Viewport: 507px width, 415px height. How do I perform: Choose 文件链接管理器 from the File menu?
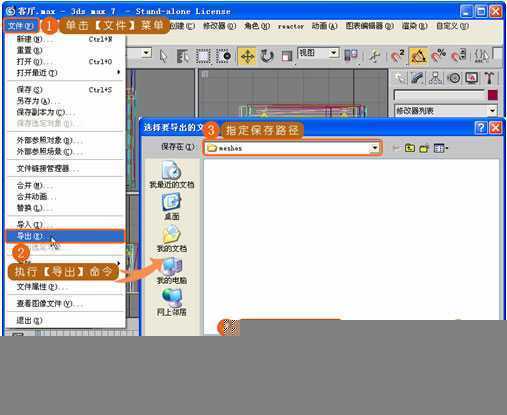click(x=66, y=168)
